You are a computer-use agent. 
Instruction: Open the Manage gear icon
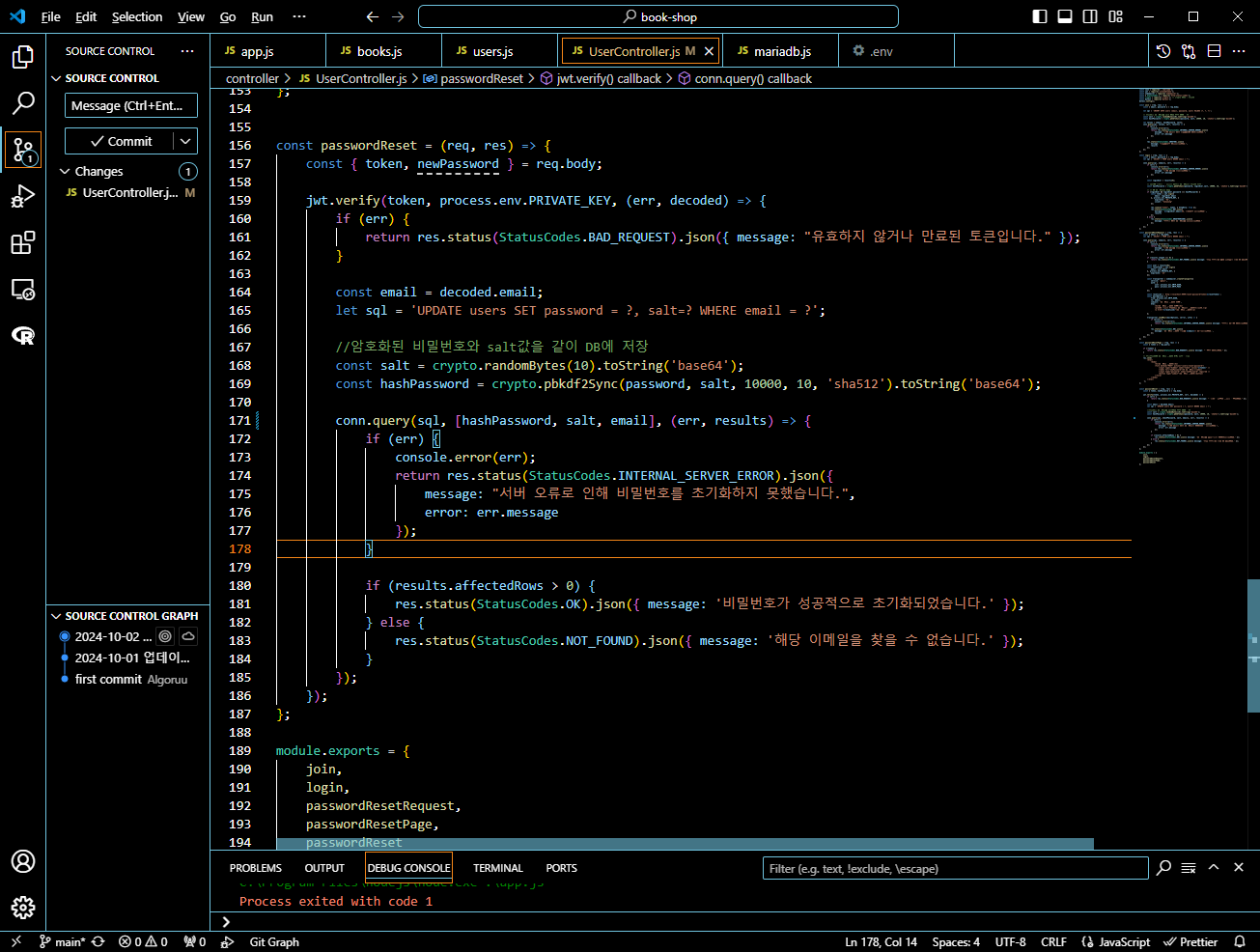23,908
